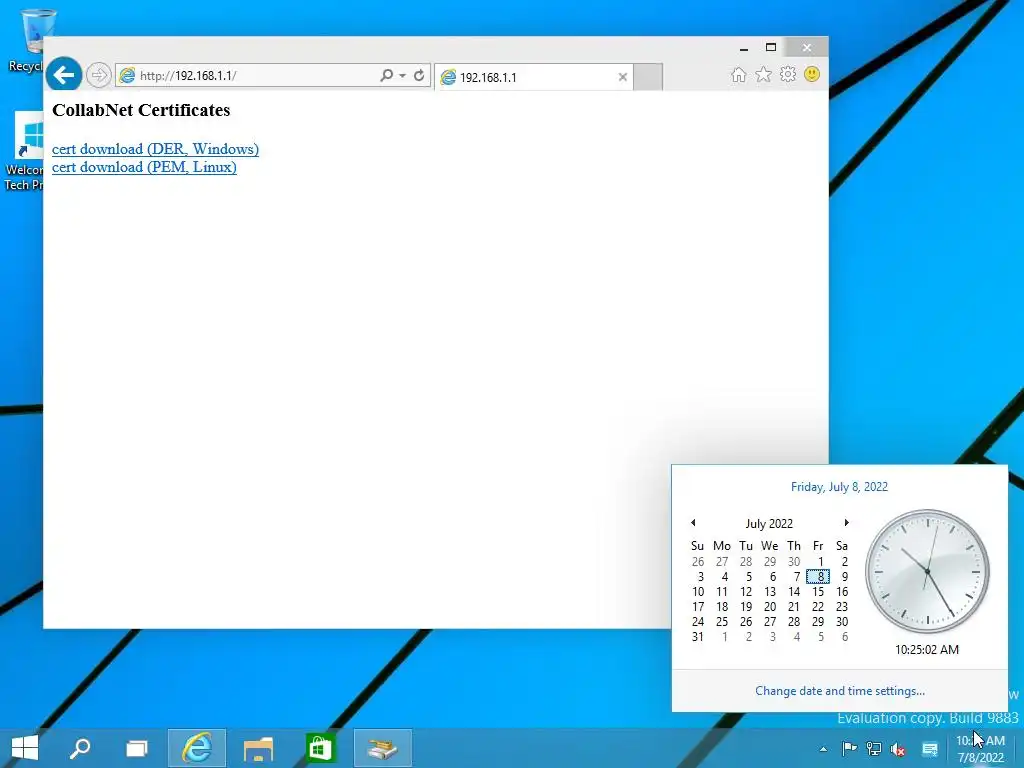
Task: Click the muted volume tray icon
Action: 898,750
